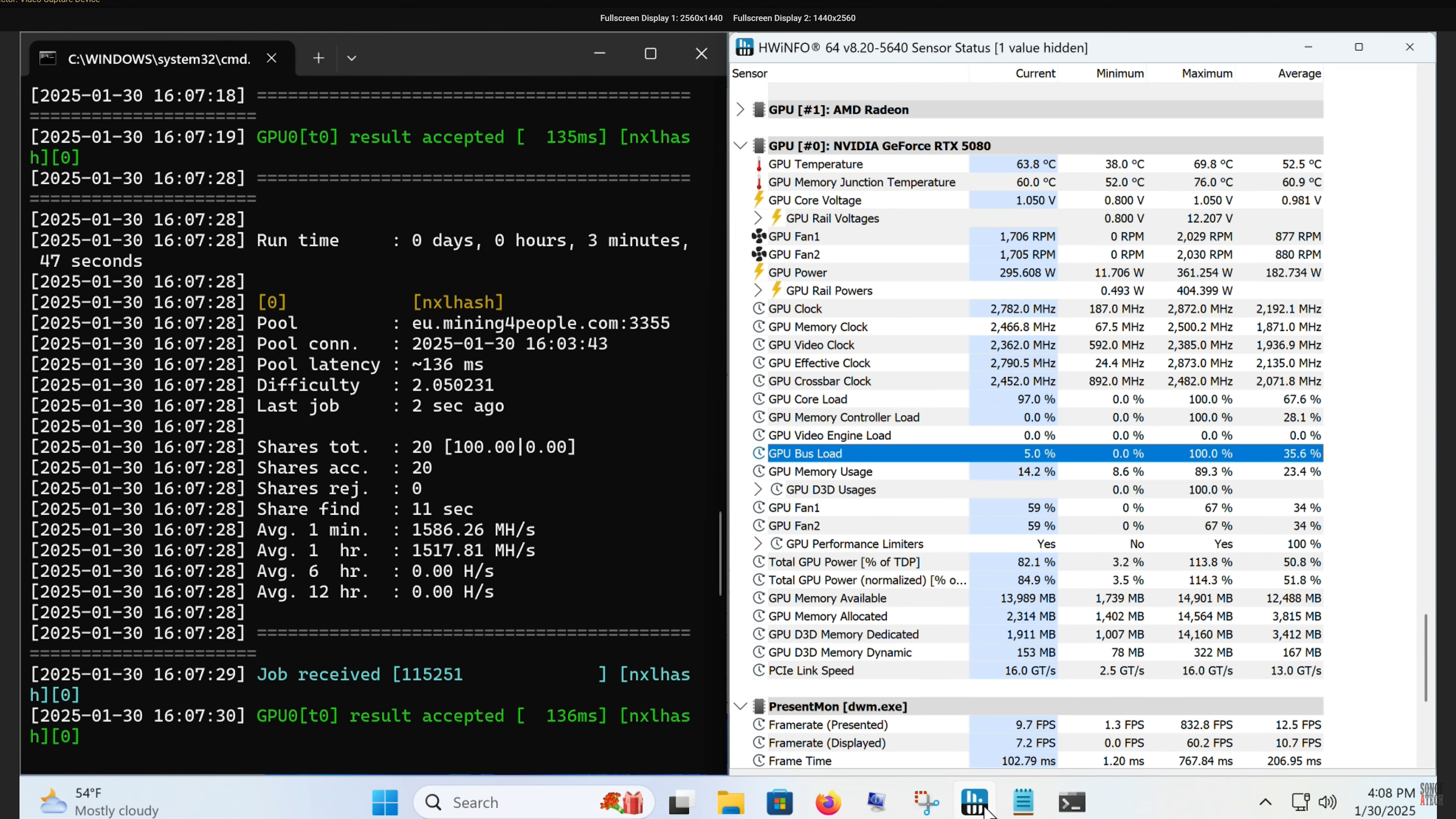Image resolution: width=1456 pixels, height=819 pixels.
Task: Add a new terminal tab with plus button
Action: (318, 58)
